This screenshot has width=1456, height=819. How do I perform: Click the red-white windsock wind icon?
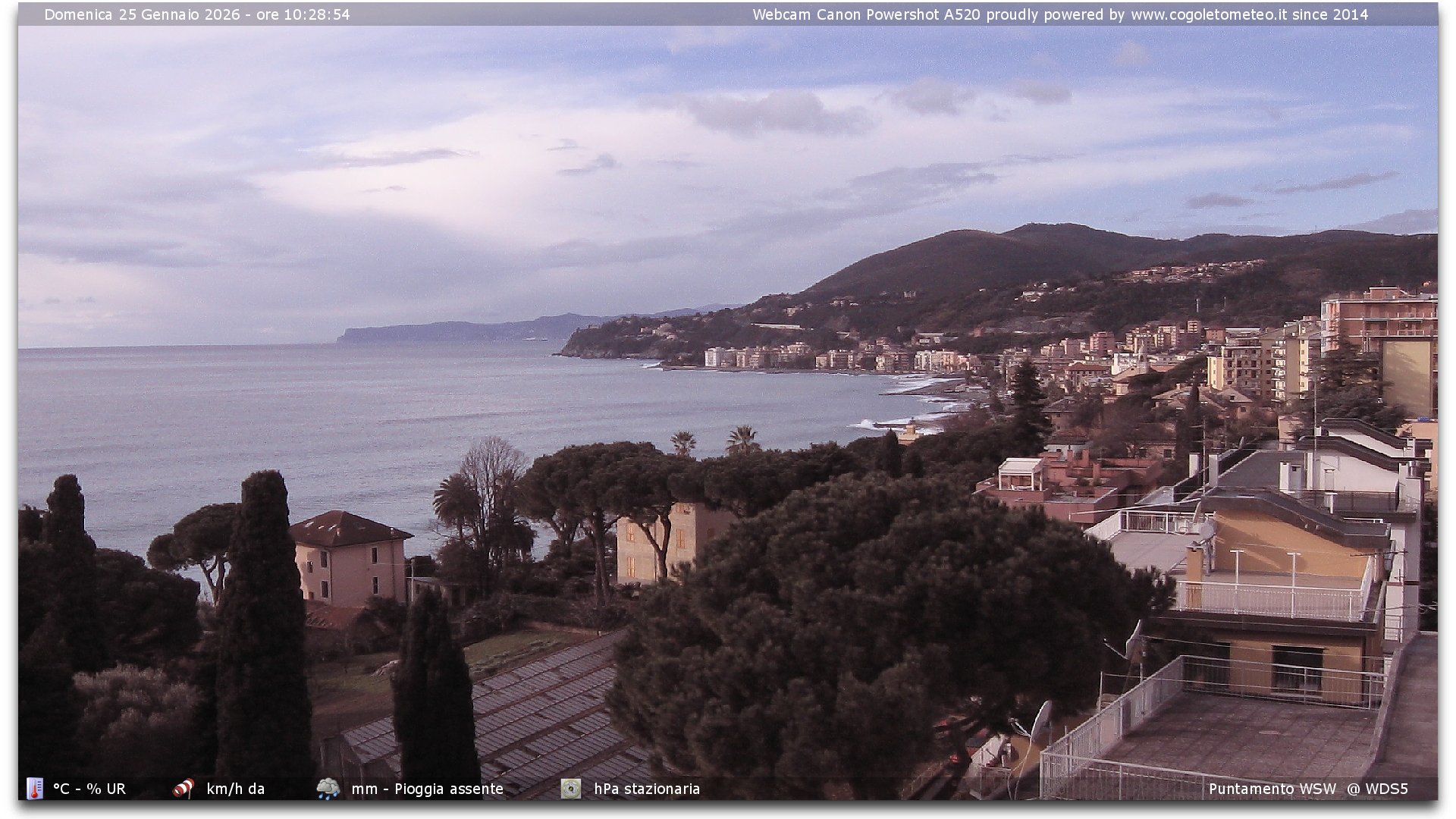[x=184, y=789]
